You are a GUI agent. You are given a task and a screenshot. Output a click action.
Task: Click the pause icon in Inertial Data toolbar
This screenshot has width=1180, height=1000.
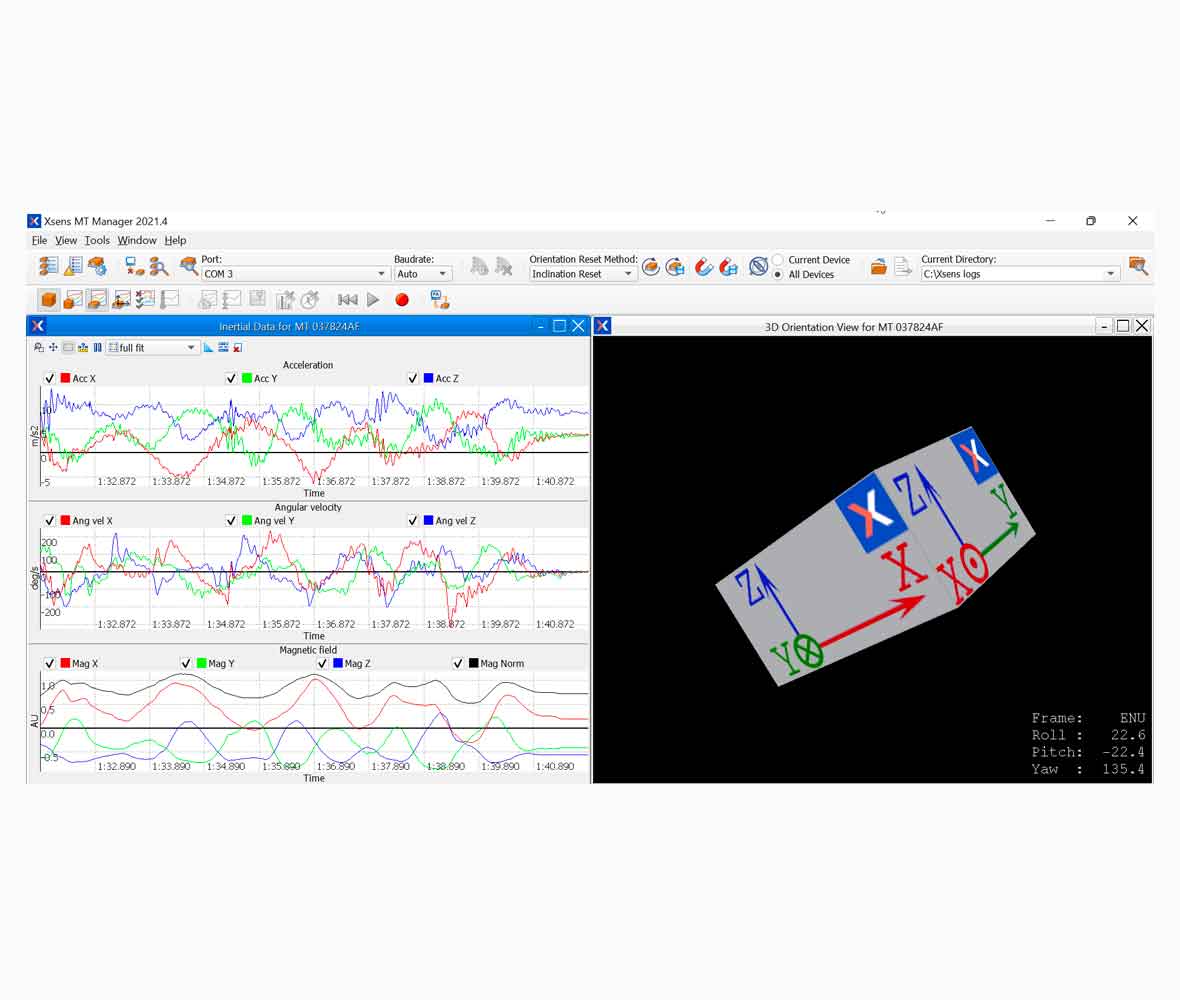(97, 347)
